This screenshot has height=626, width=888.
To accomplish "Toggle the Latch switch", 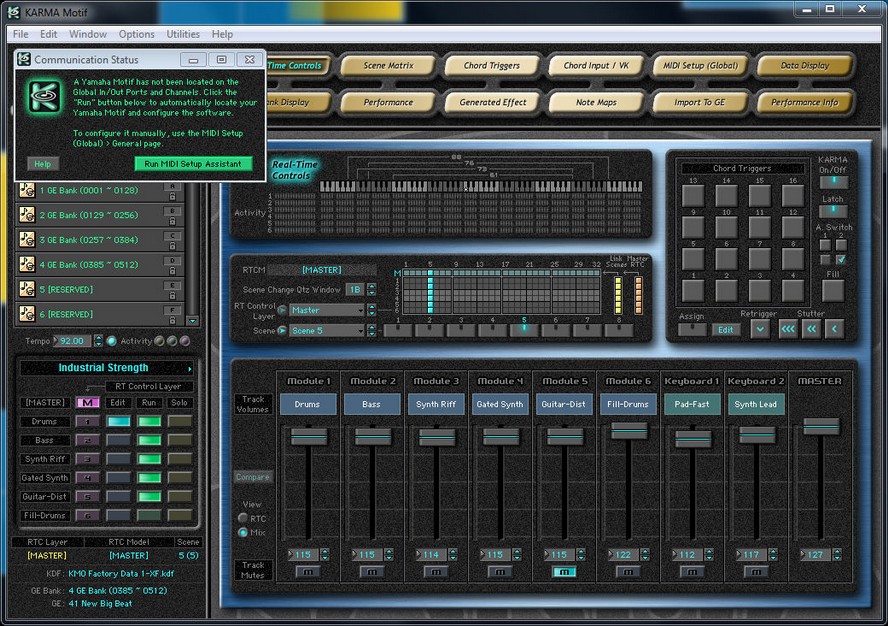I will pos(832,211).
